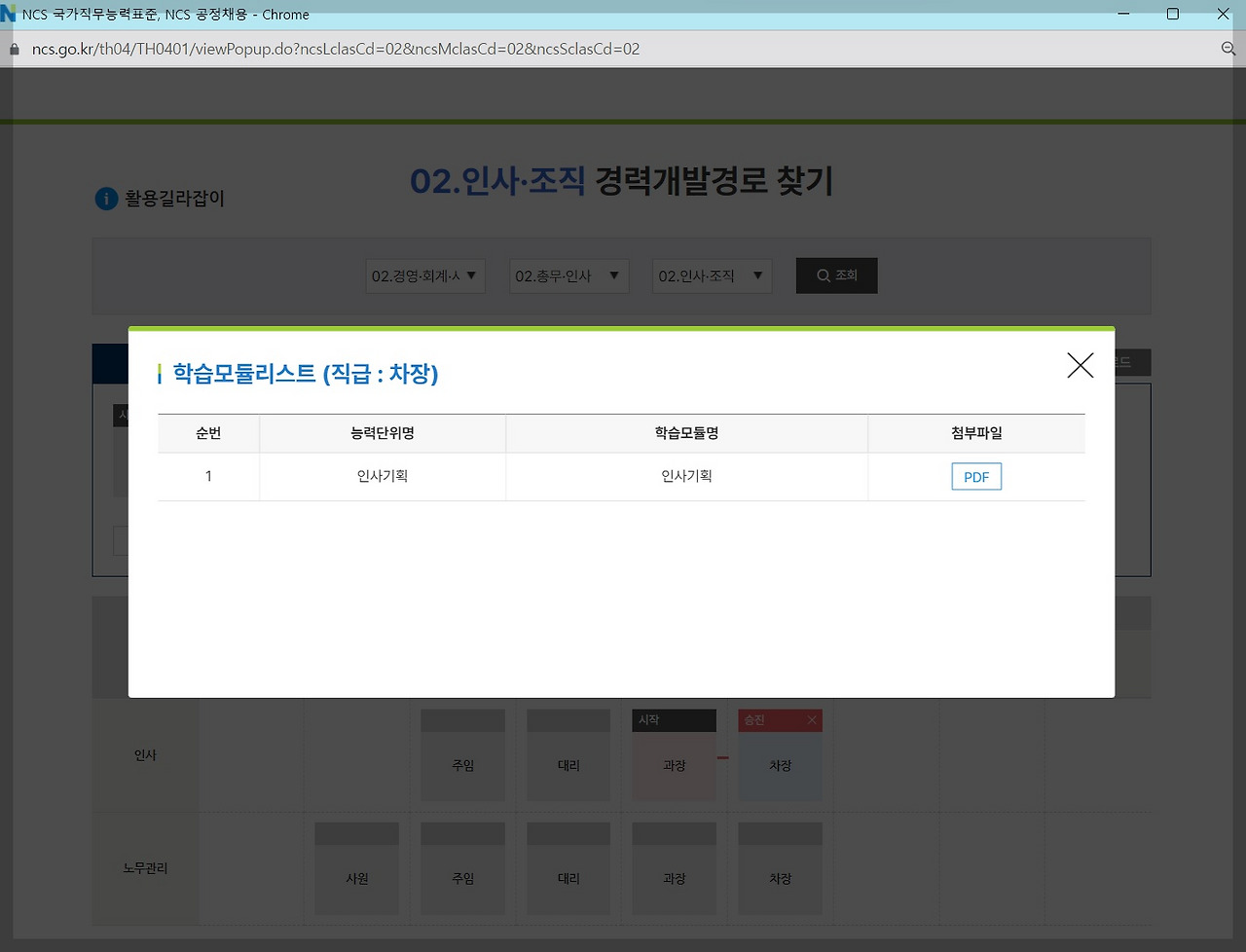This screenshot has height=952, width=1246.
Task: Click the zoom magnifier icon in the address bar
Action: pyautogui.click(x=1228, y=49)
